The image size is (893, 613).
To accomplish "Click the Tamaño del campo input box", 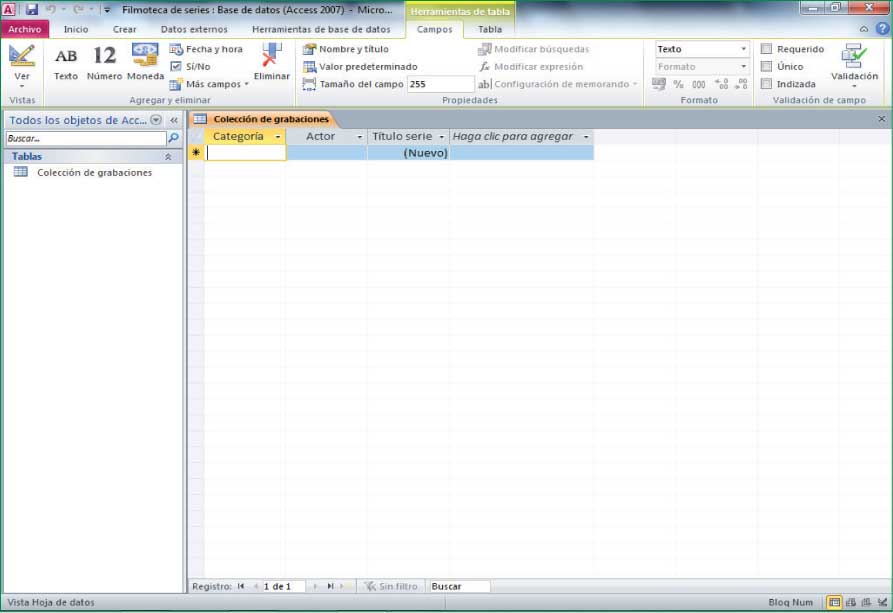I will 440,85.
